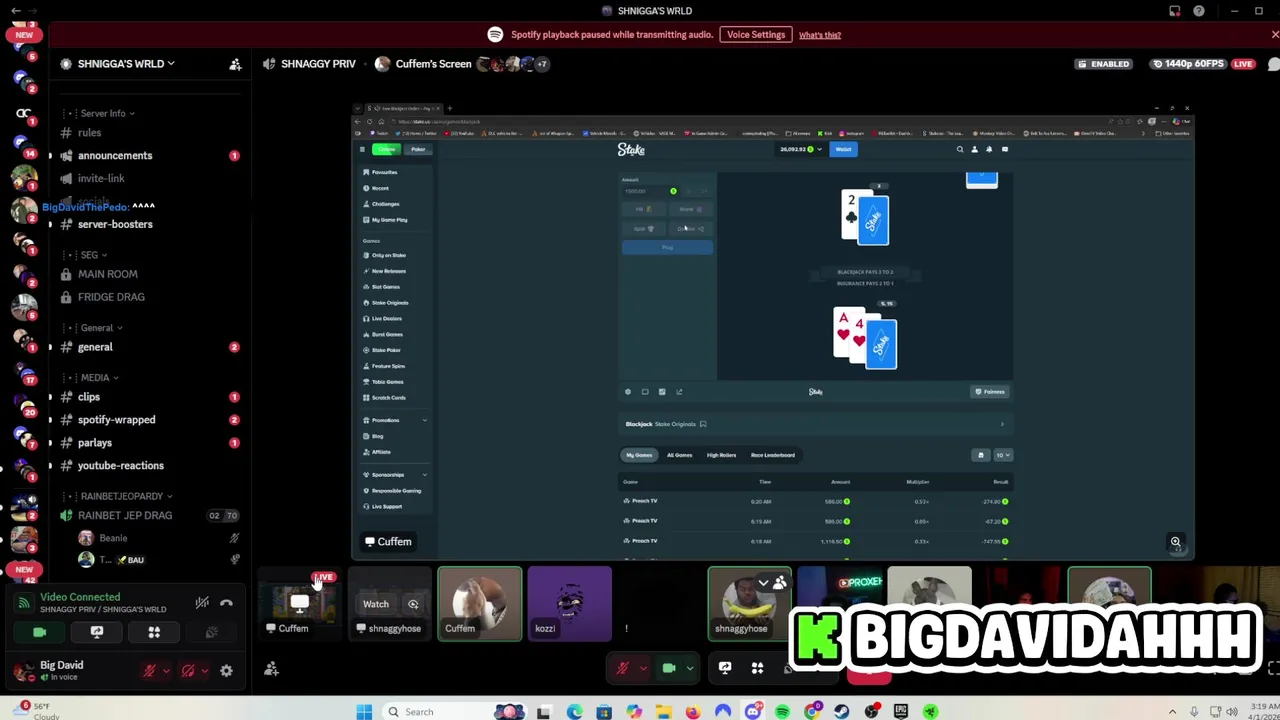This screenshot has height=720, width=1280.
Task: Select Beanie in the voice channel
Action: pyautogui.click(x=113, y=538)
